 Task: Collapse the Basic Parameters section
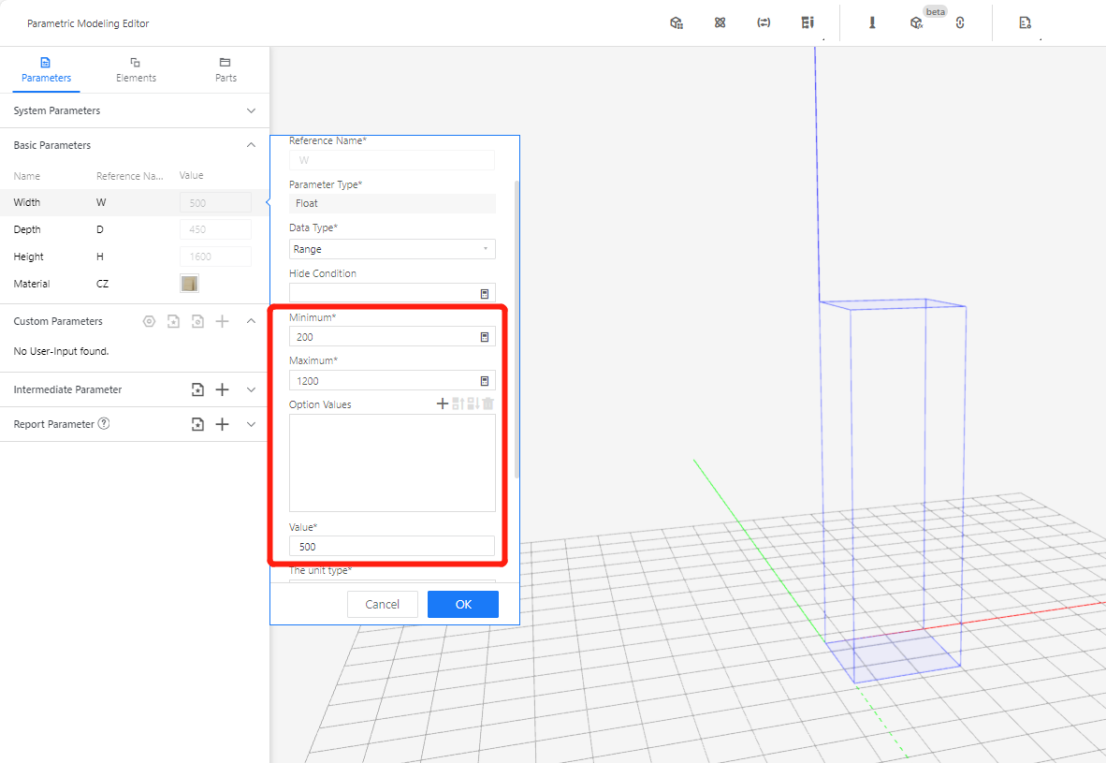point(251,145)
